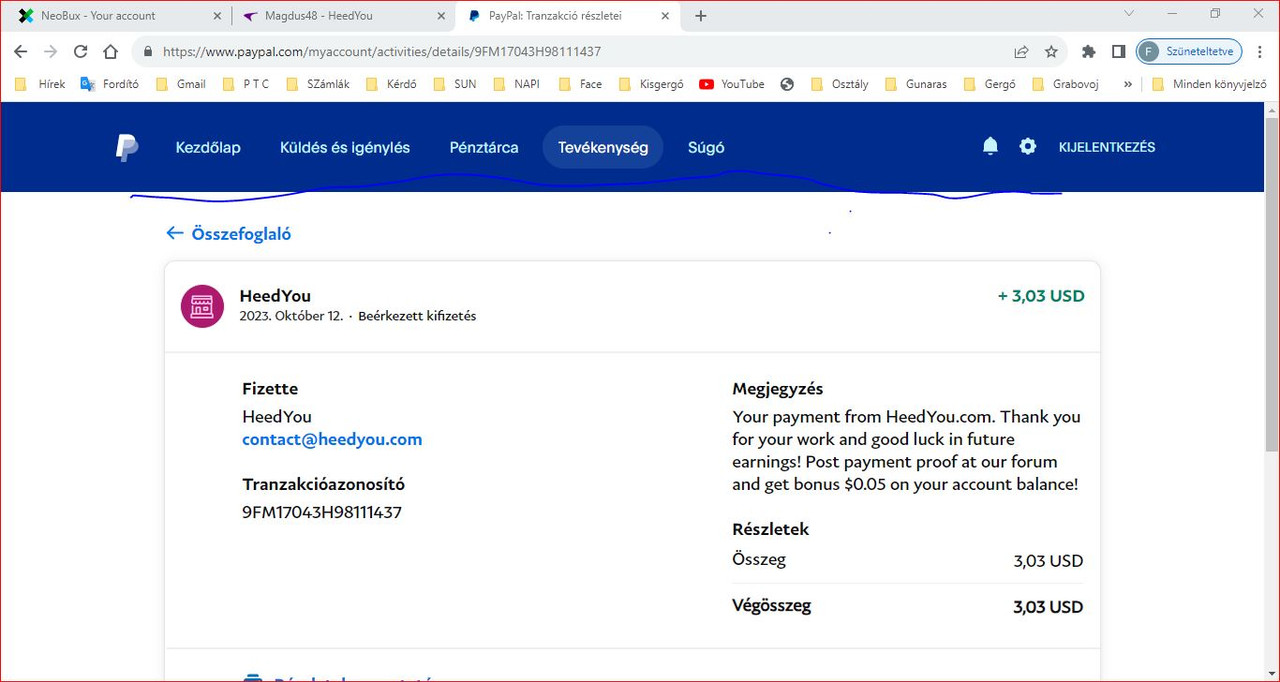
Task: Open the NAPI bookmarks folder
Action: [x=517, y=84]
